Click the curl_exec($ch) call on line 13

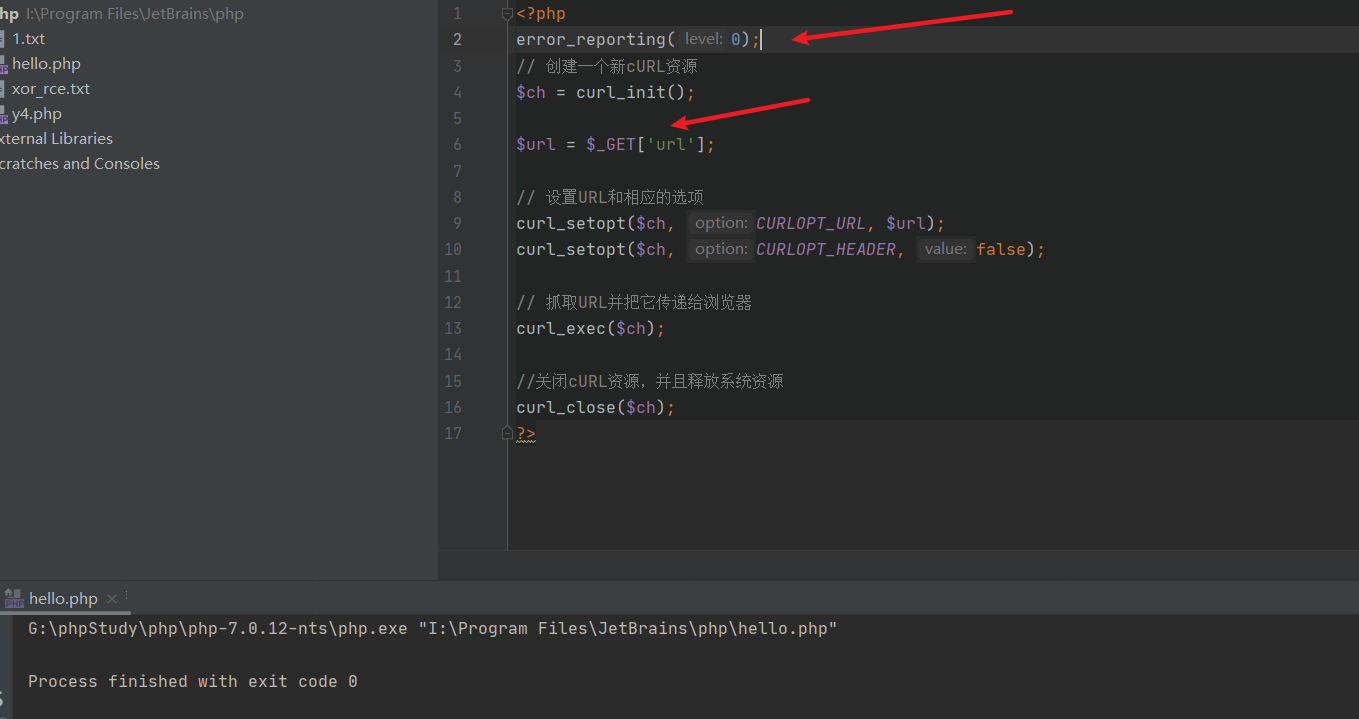click(x=586, y=328)
